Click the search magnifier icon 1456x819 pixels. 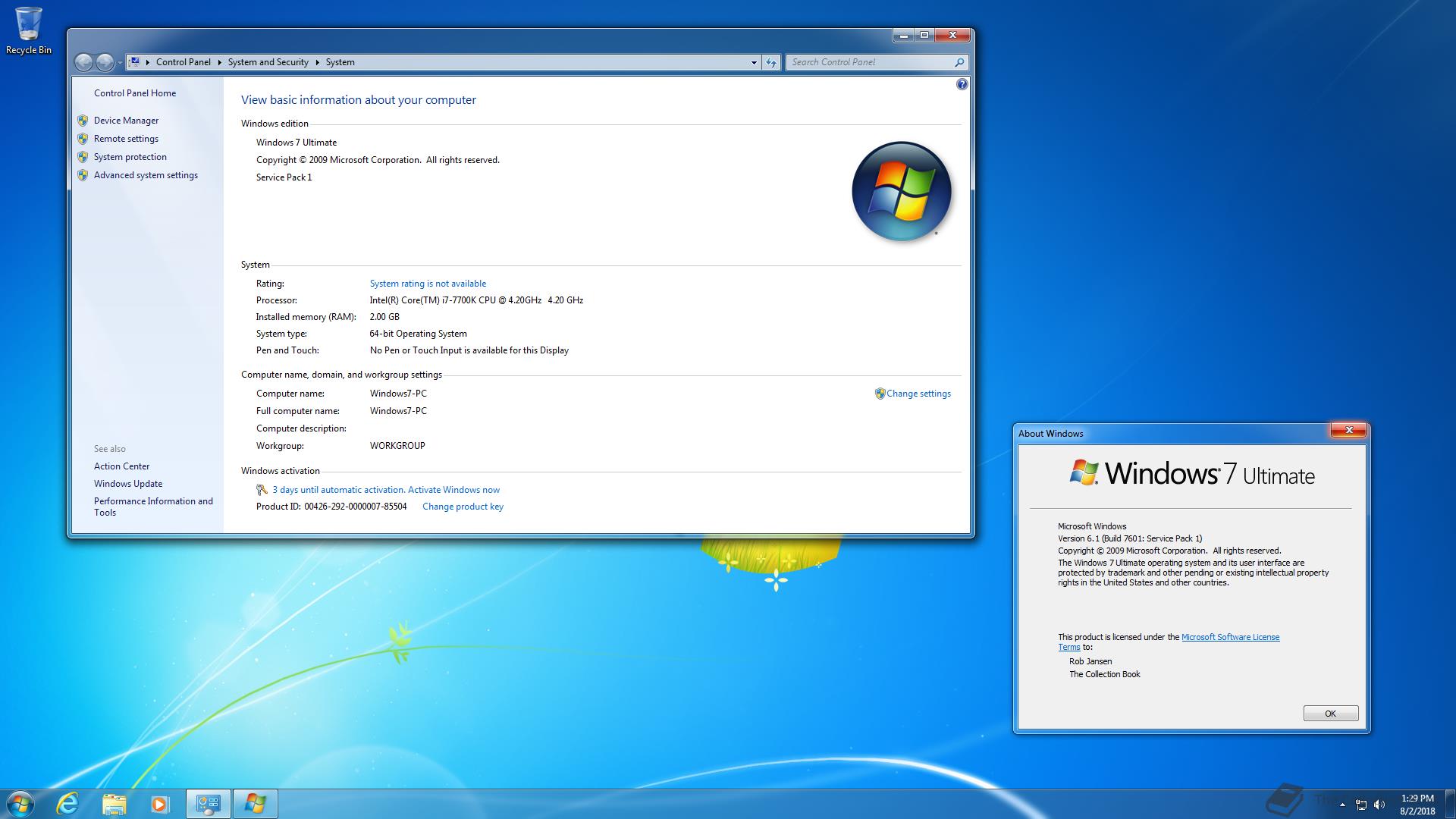pos(959,62)
